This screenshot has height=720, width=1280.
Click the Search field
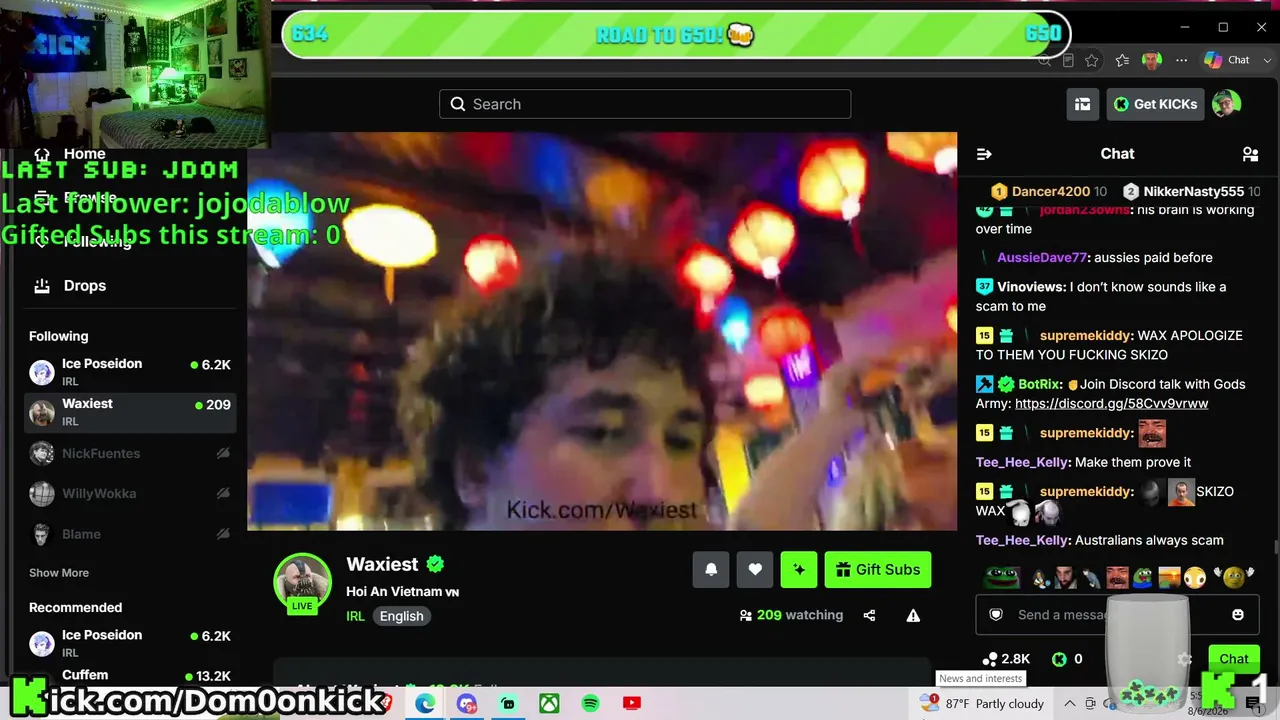coord(645,104)
